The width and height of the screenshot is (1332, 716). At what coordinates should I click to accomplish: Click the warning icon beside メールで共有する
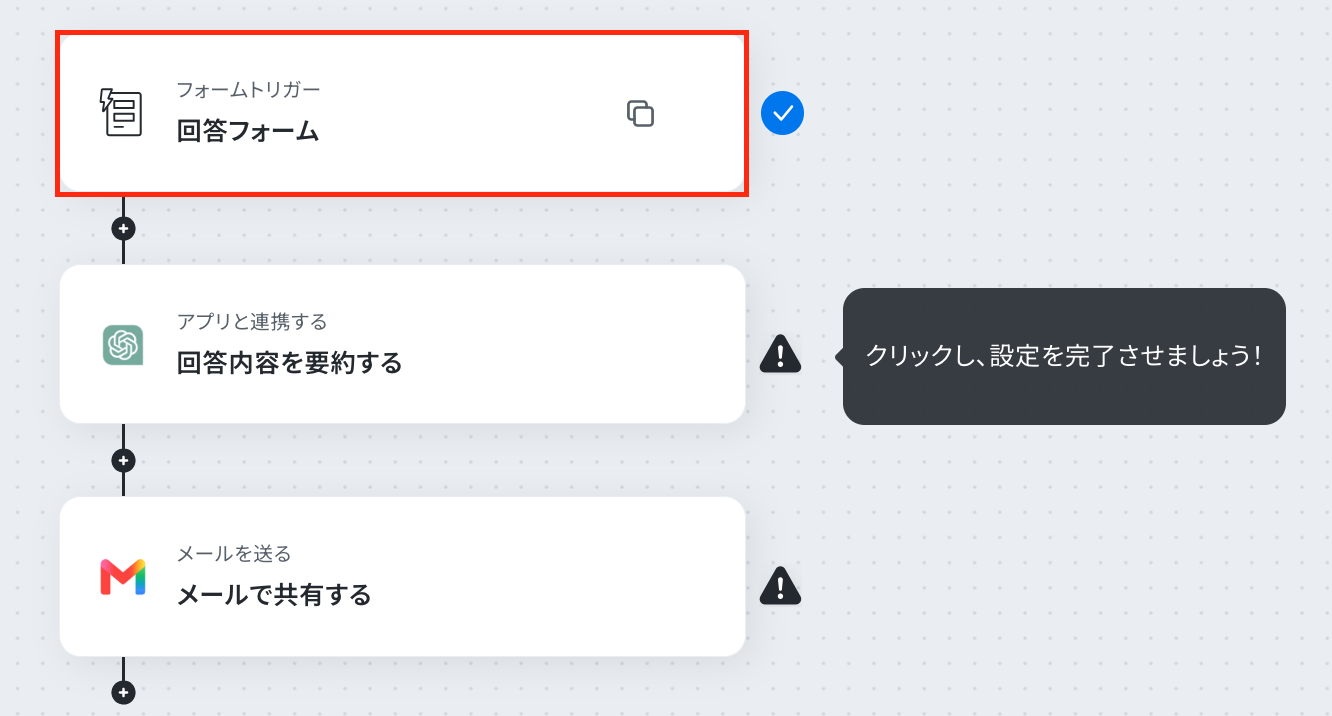780,585
